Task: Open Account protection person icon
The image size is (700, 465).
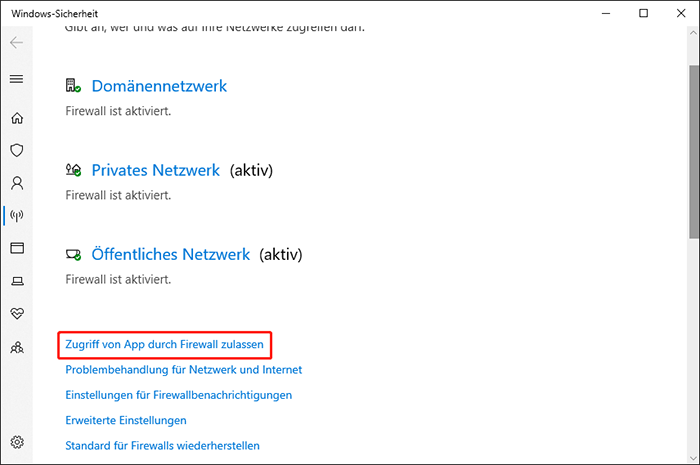Action: [16, 183]
